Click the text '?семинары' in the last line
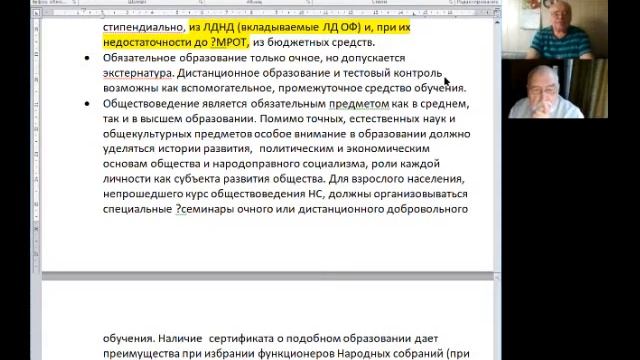 click(205, 209)
